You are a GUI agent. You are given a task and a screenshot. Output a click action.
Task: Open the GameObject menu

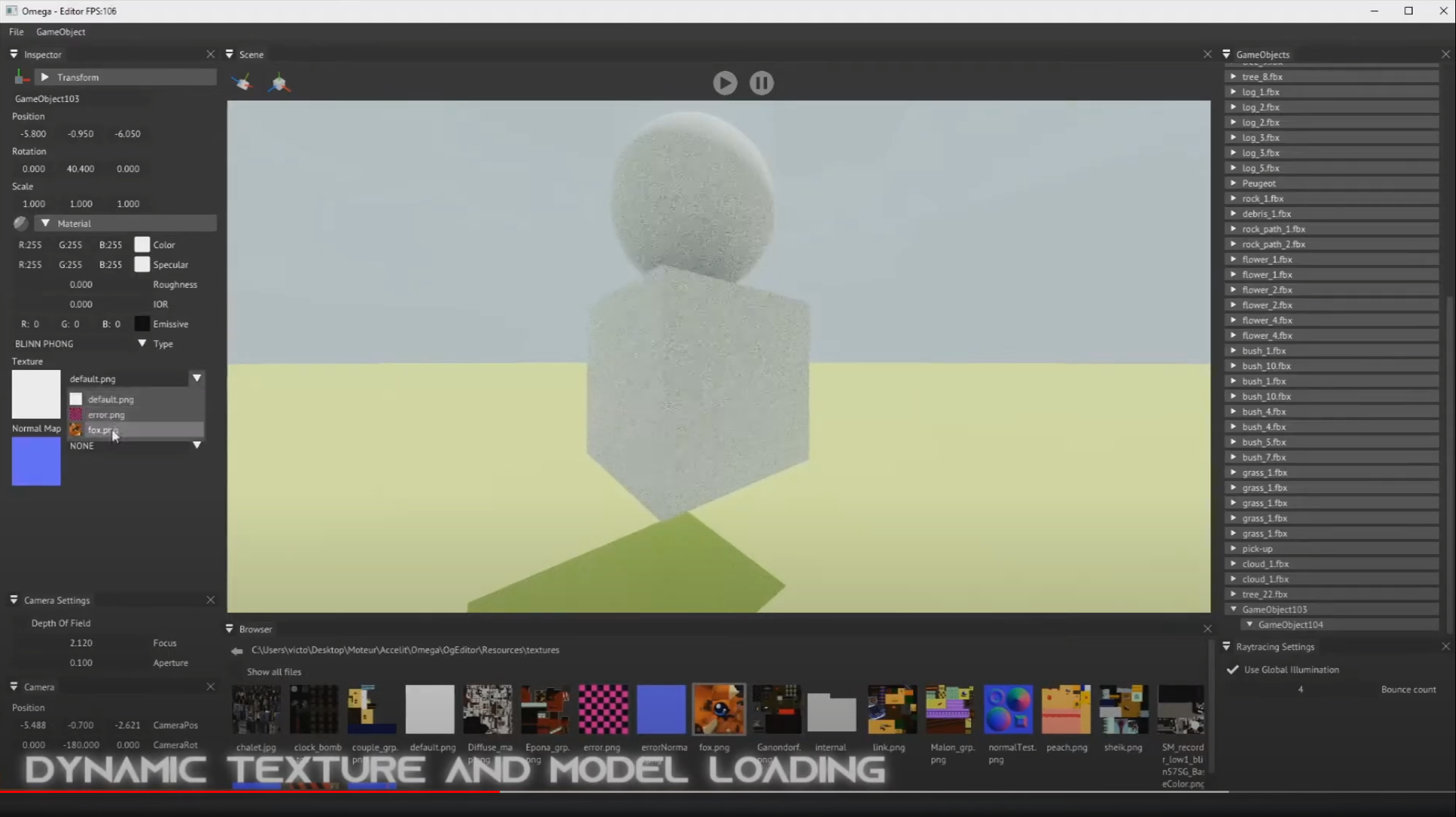tap(60, 31)
